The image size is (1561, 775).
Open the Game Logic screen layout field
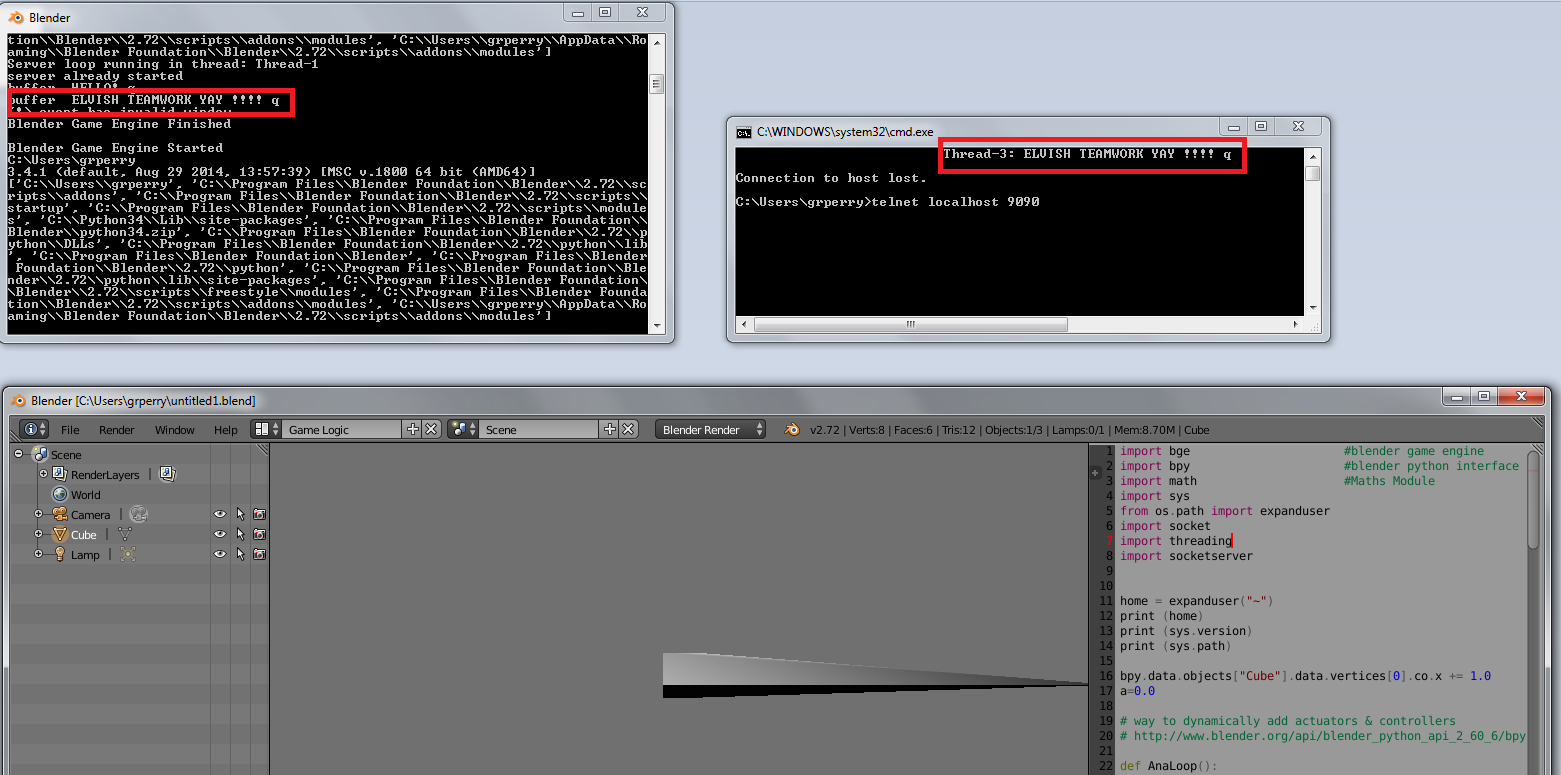pos(343,429)
